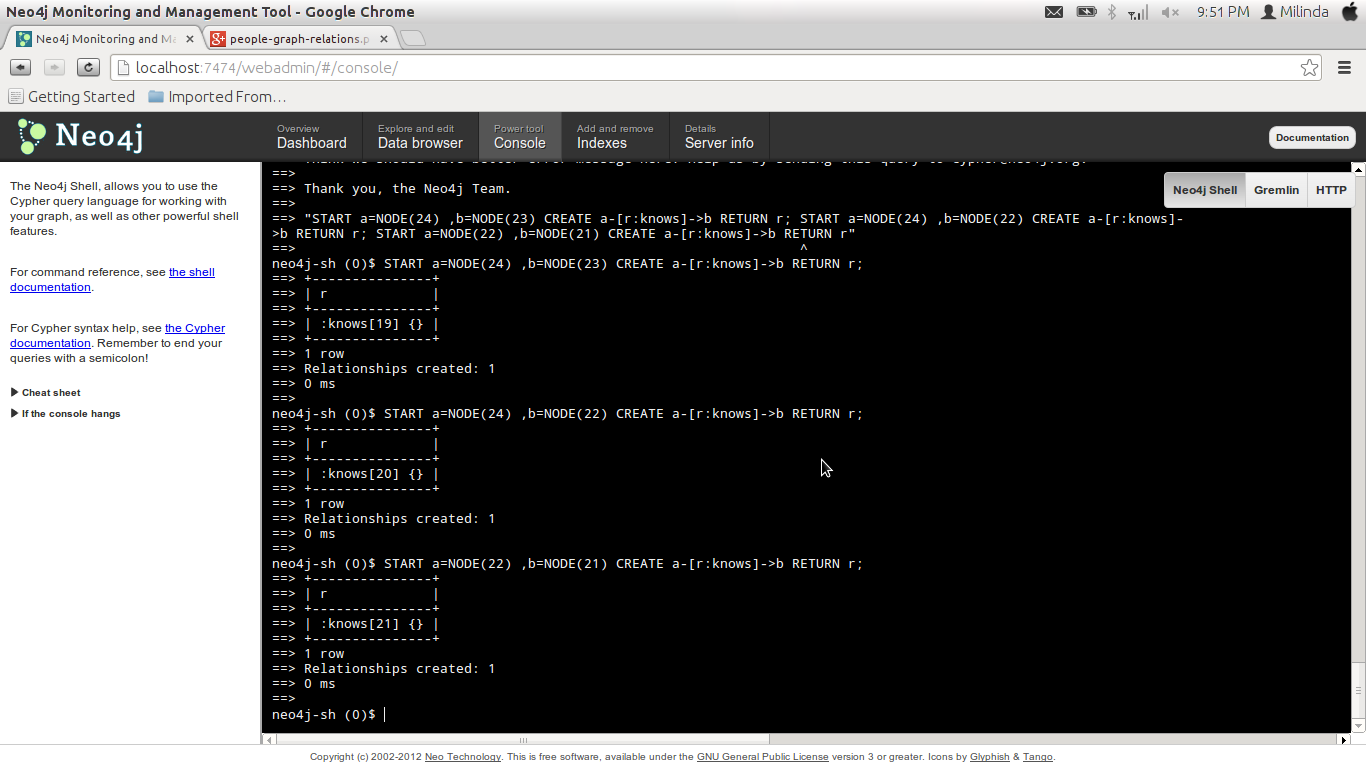
Task: Expand the If the console hangs section
Action: tap(66, 414)
